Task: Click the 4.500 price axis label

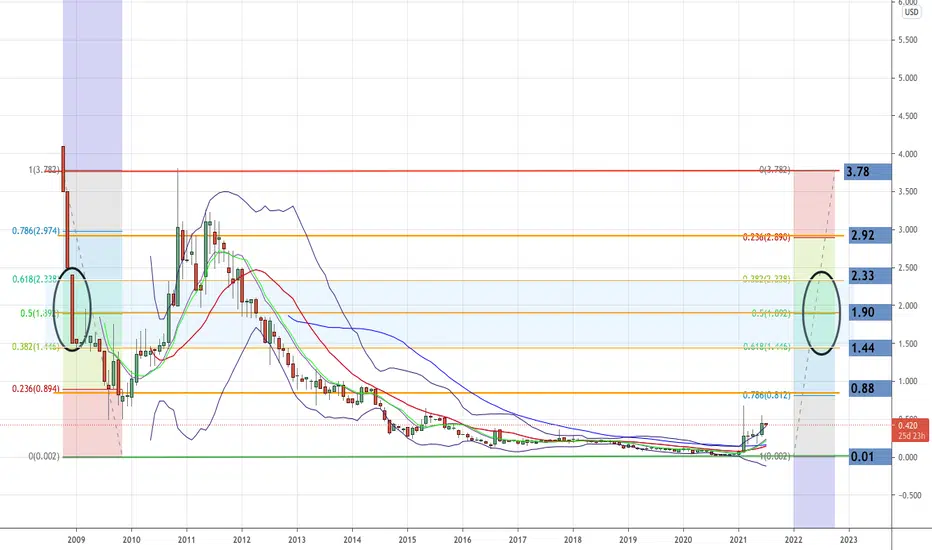Action: [x=908, y=116]
